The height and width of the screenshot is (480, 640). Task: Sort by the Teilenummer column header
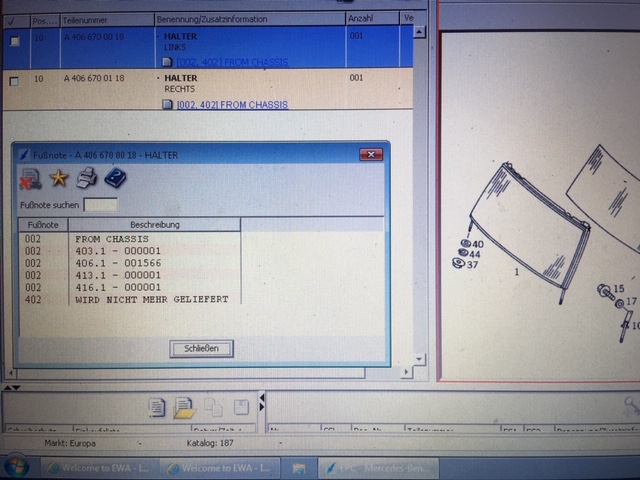[107, 20]
